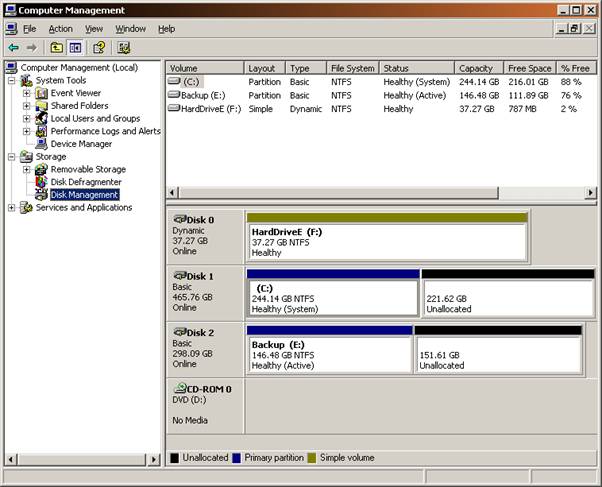Click the Disk Management tree icon
Screen dimensions: 602x487
(41, 195)
